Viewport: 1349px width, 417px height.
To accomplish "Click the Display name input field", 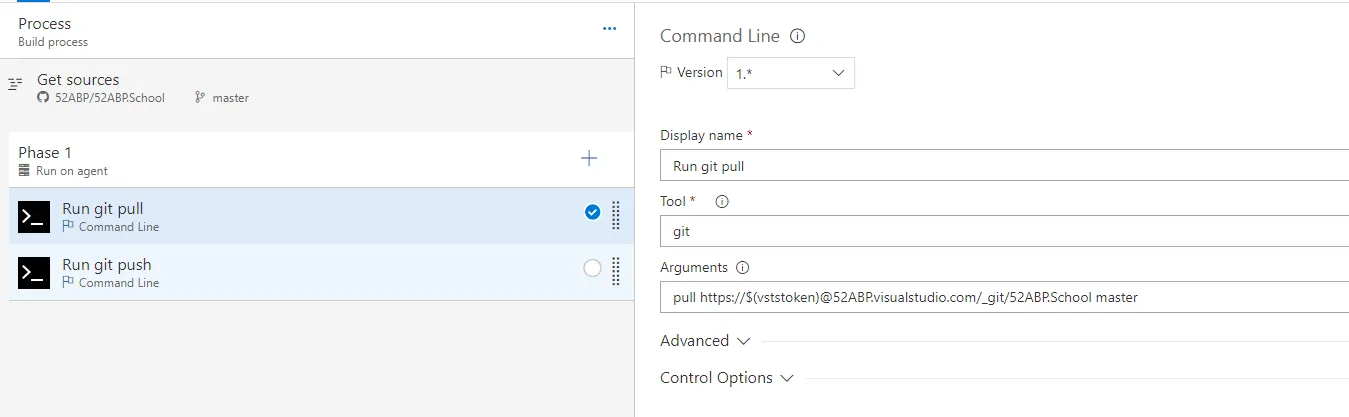I will coord(1000,166).
